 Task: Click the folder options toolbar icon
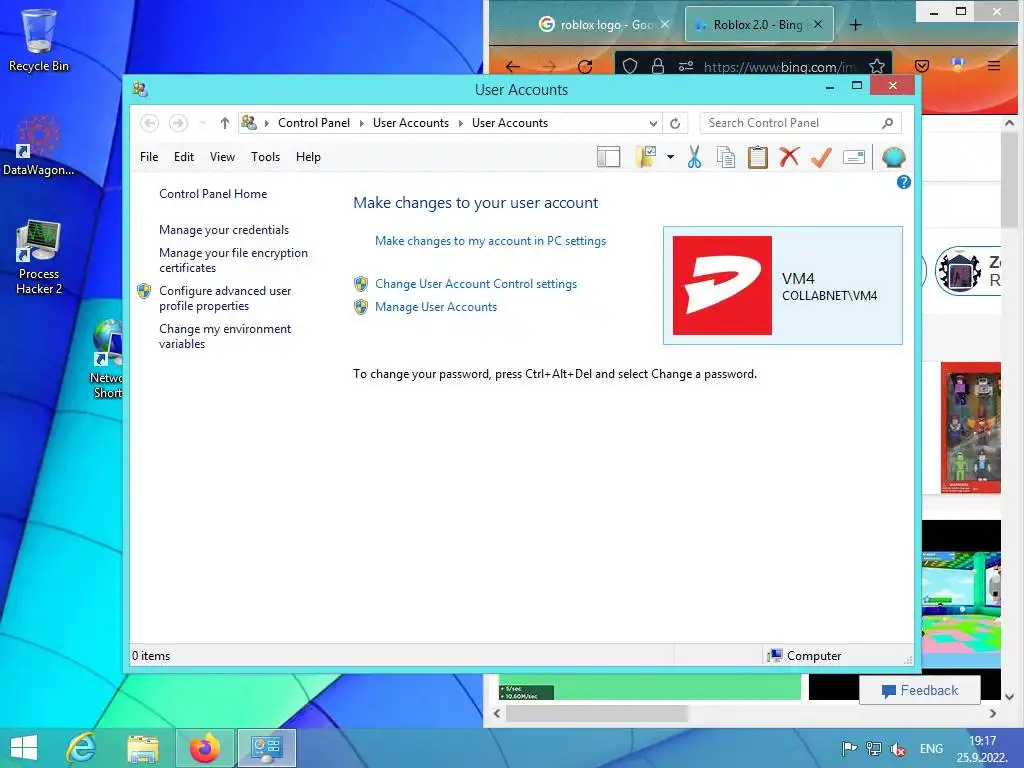(x=645, y=157)
